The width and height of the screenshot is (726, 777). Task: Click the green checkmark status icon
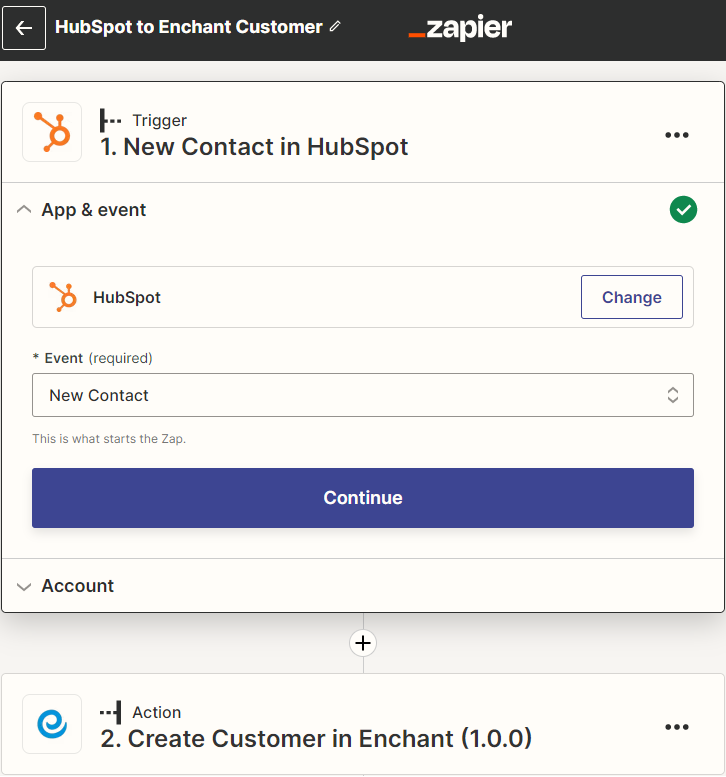(x=683, y=210)
